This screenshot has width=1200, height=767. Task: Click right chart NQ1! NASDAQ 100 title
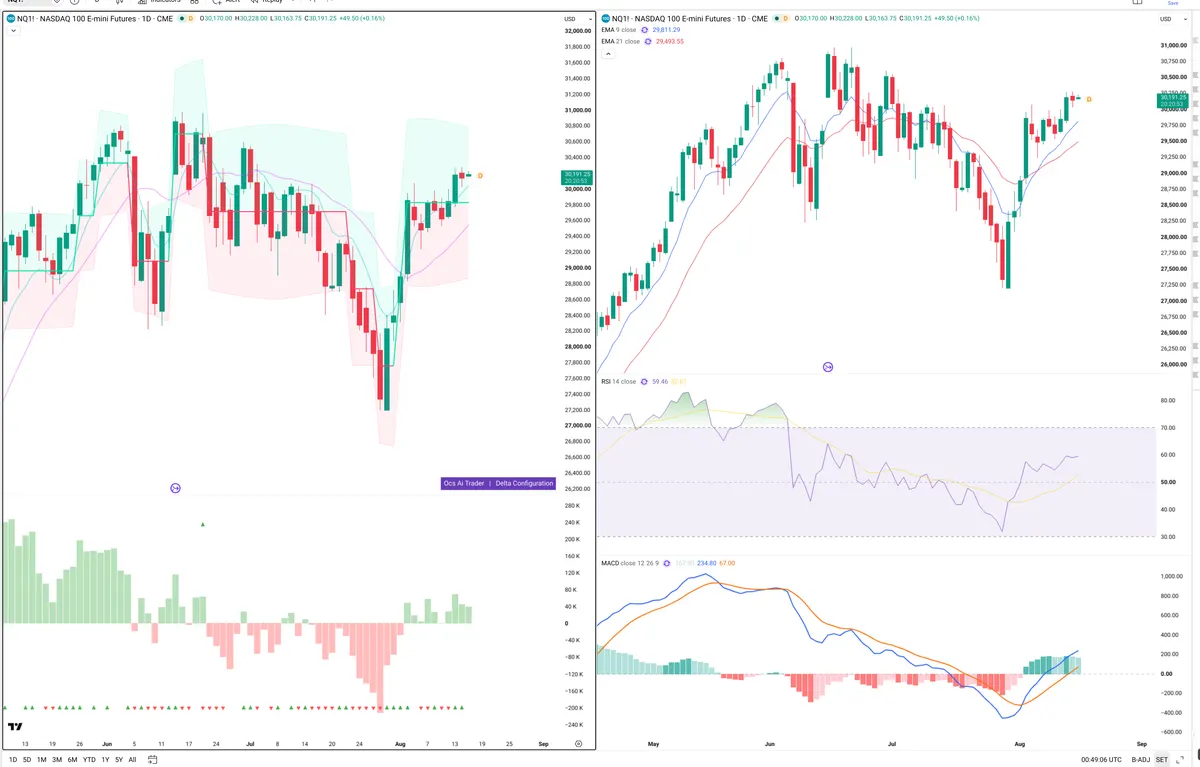[690, 19]
